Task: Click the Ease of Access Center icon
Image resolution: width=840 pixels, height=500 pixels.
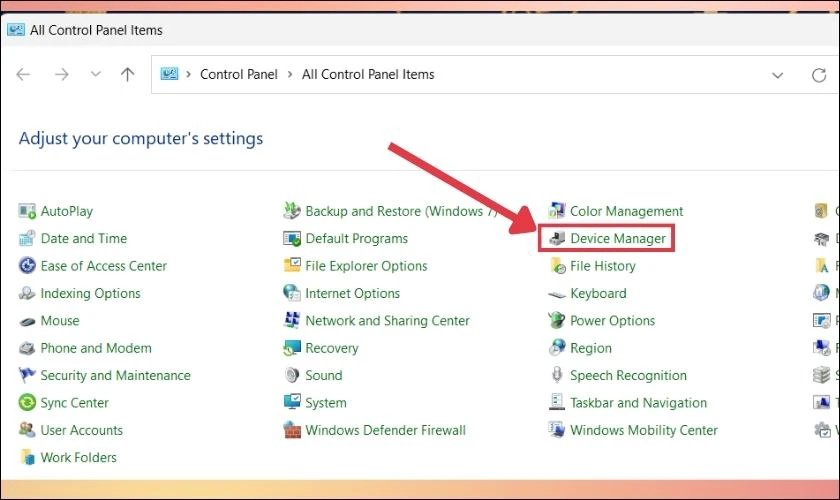Action: tap(27, 266)
